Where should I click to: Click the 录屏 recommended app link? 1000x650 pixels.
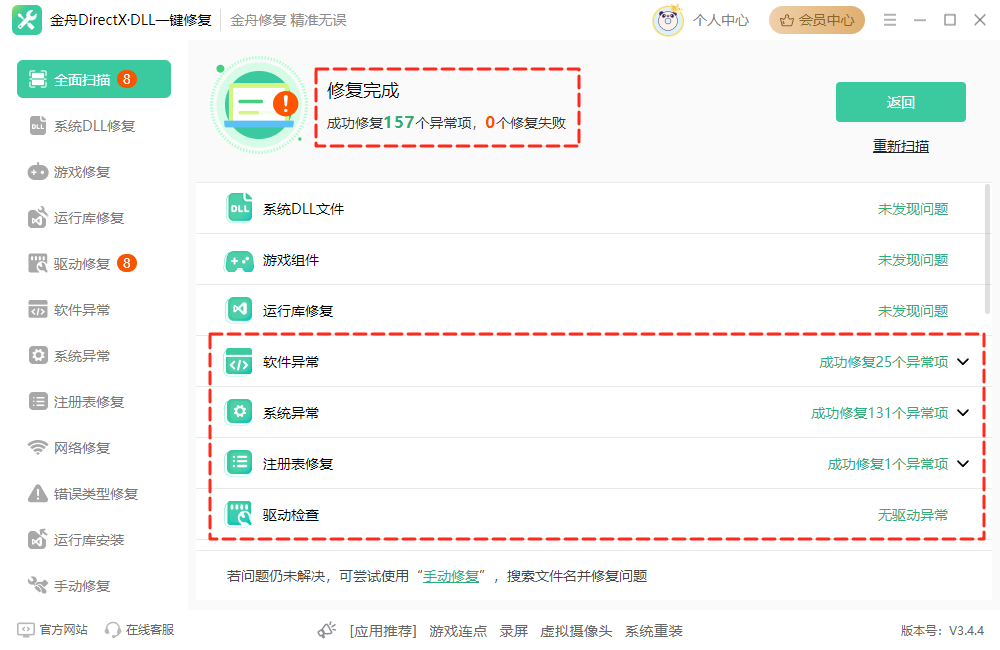pos(513,631)
